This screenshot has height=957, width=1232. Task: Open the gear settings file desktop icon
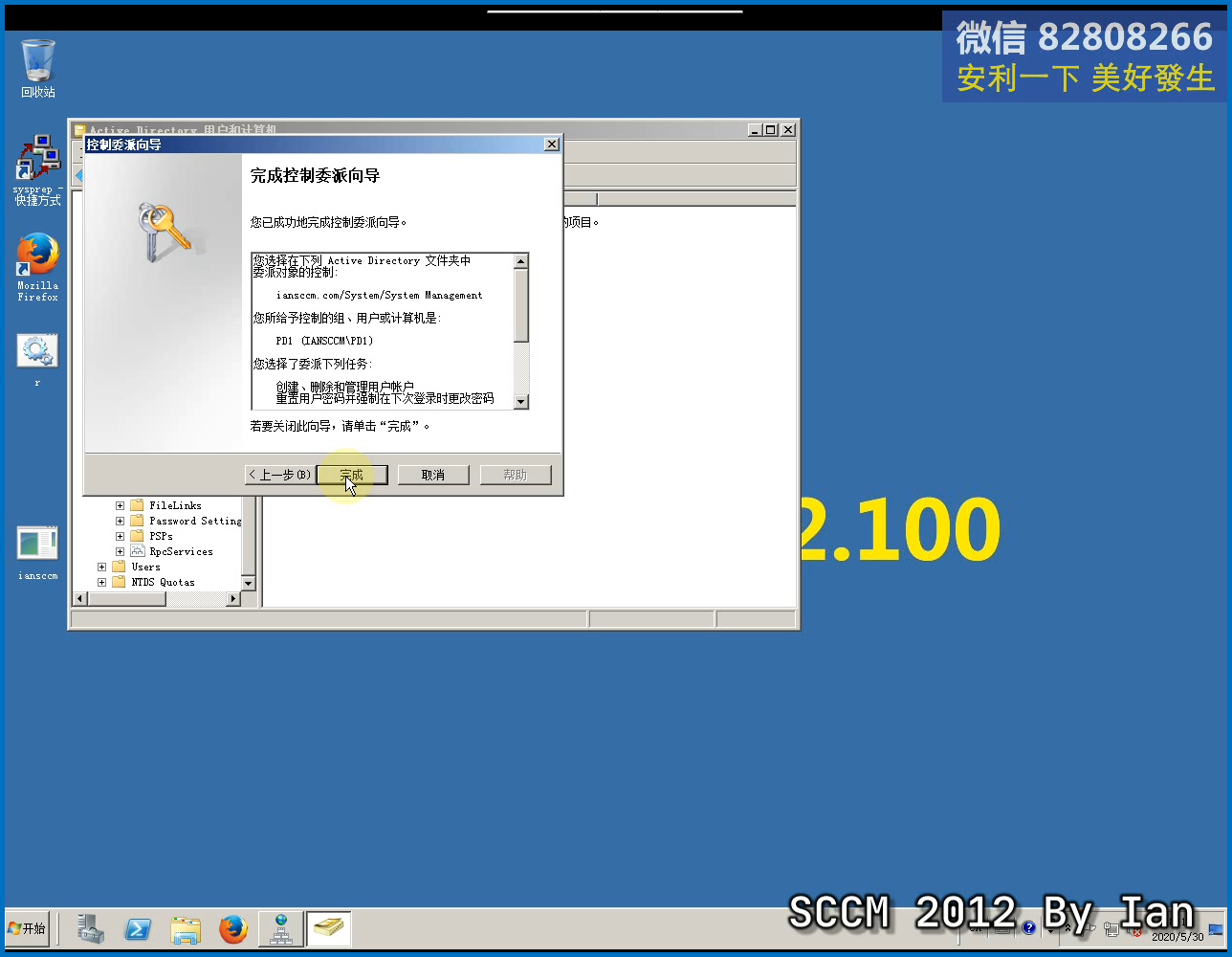(x=37, y=359)
